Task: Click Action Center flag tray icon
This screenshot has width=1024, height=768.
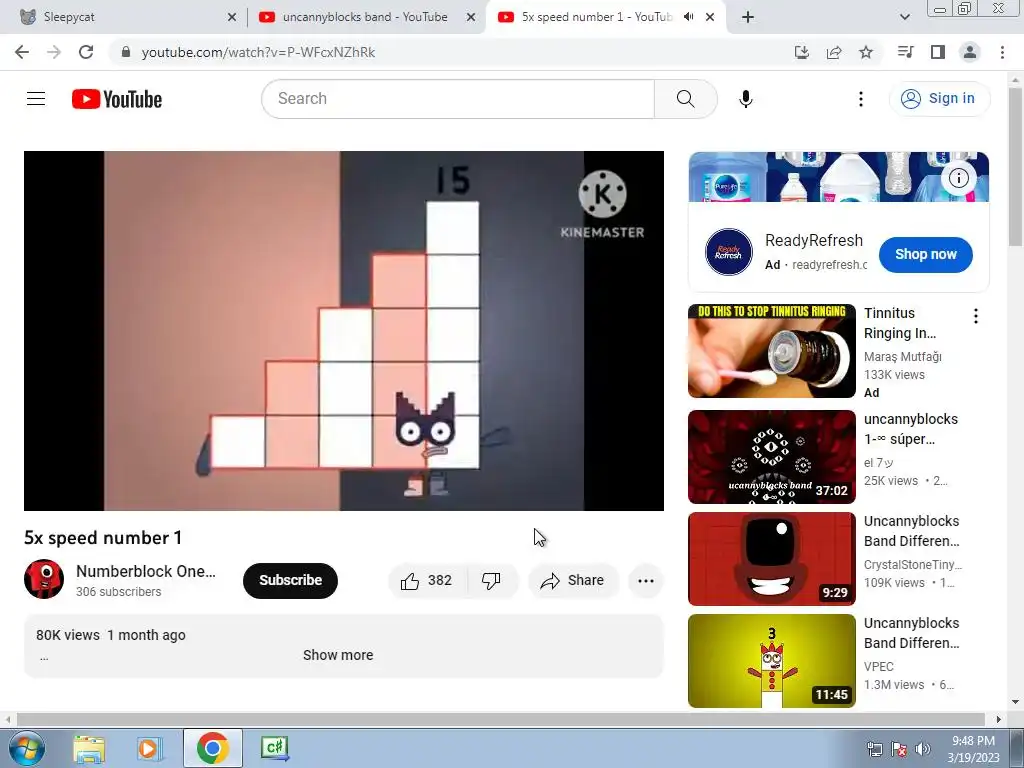Action: [899, 749]
